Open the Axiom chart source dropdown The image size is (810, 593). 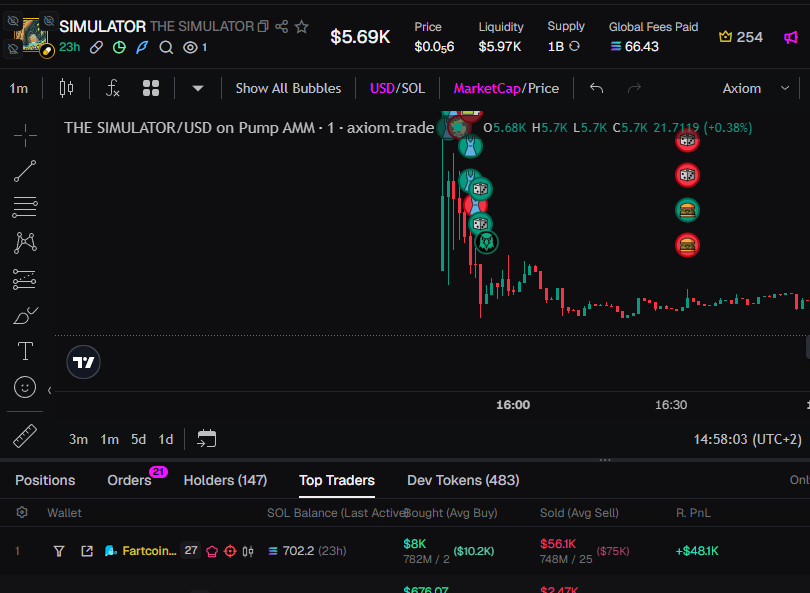[756, 88]
